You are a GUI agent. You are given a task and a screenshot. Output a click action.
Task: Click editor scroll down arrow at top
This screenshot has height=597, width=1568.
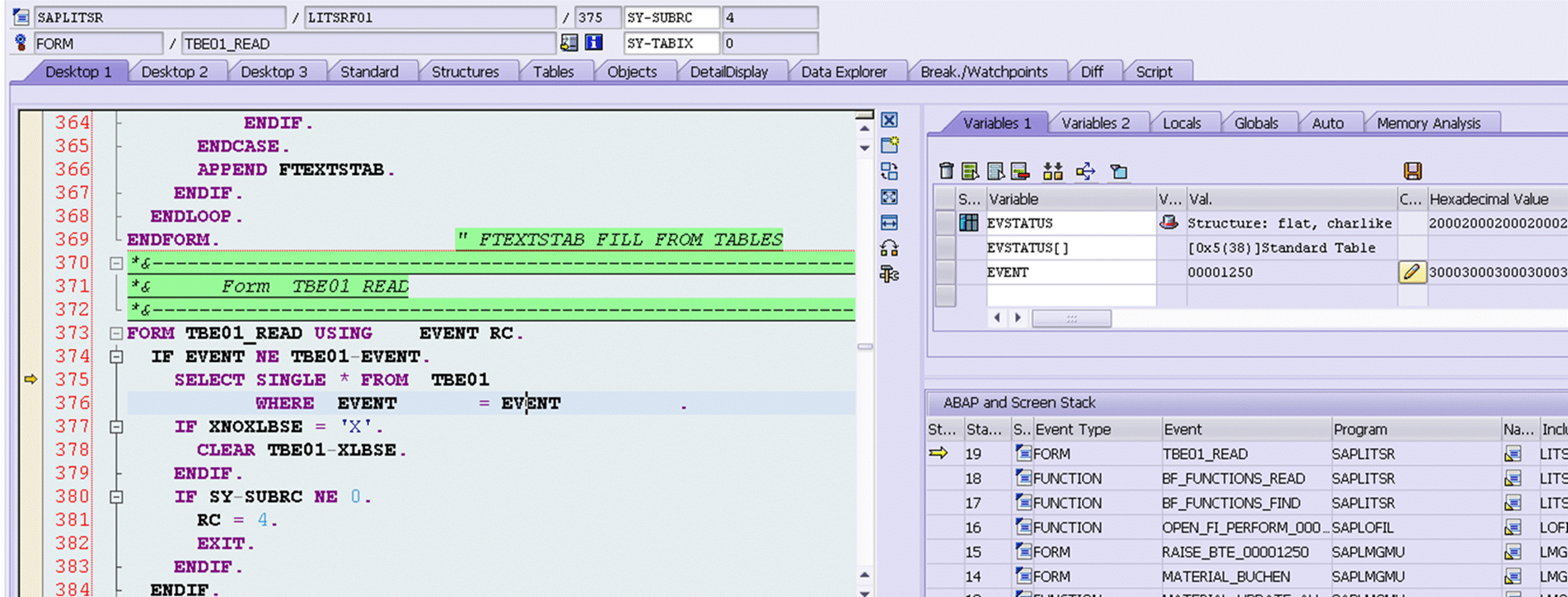point(864,148)
